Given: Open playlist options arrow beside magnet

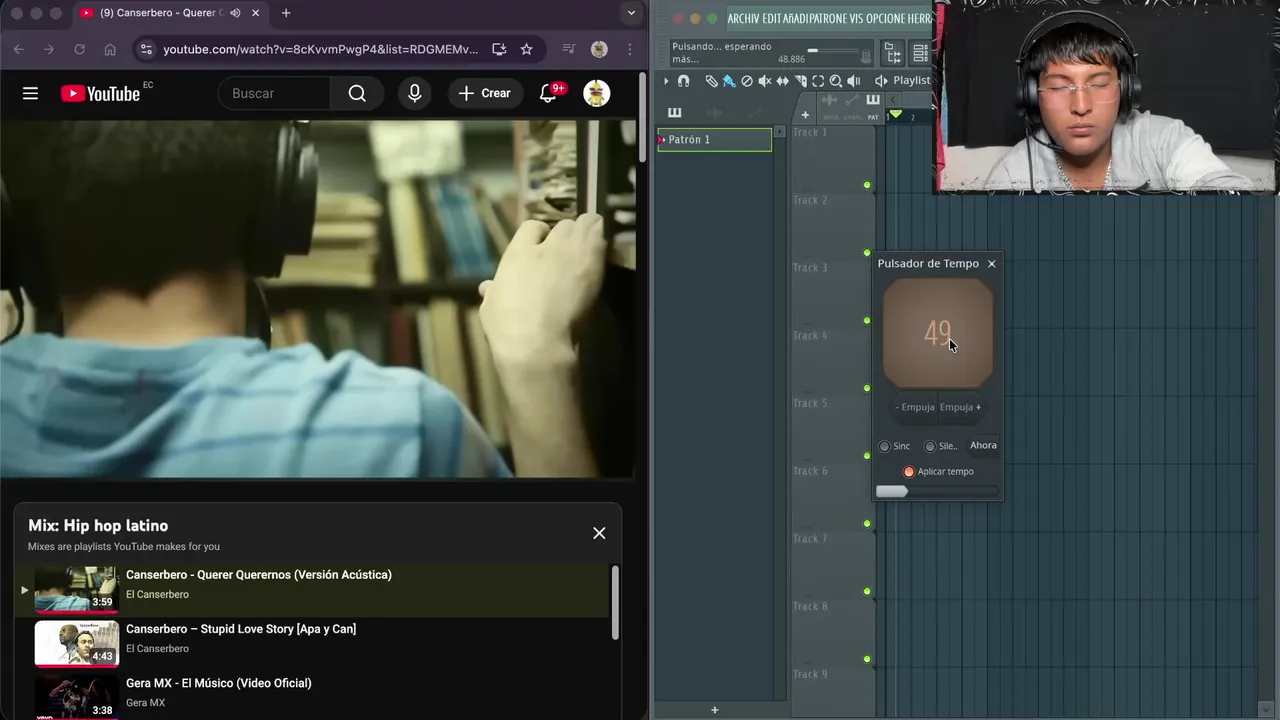Looking at the screenshot, I should pyautogui.click(x=666, y=81).
